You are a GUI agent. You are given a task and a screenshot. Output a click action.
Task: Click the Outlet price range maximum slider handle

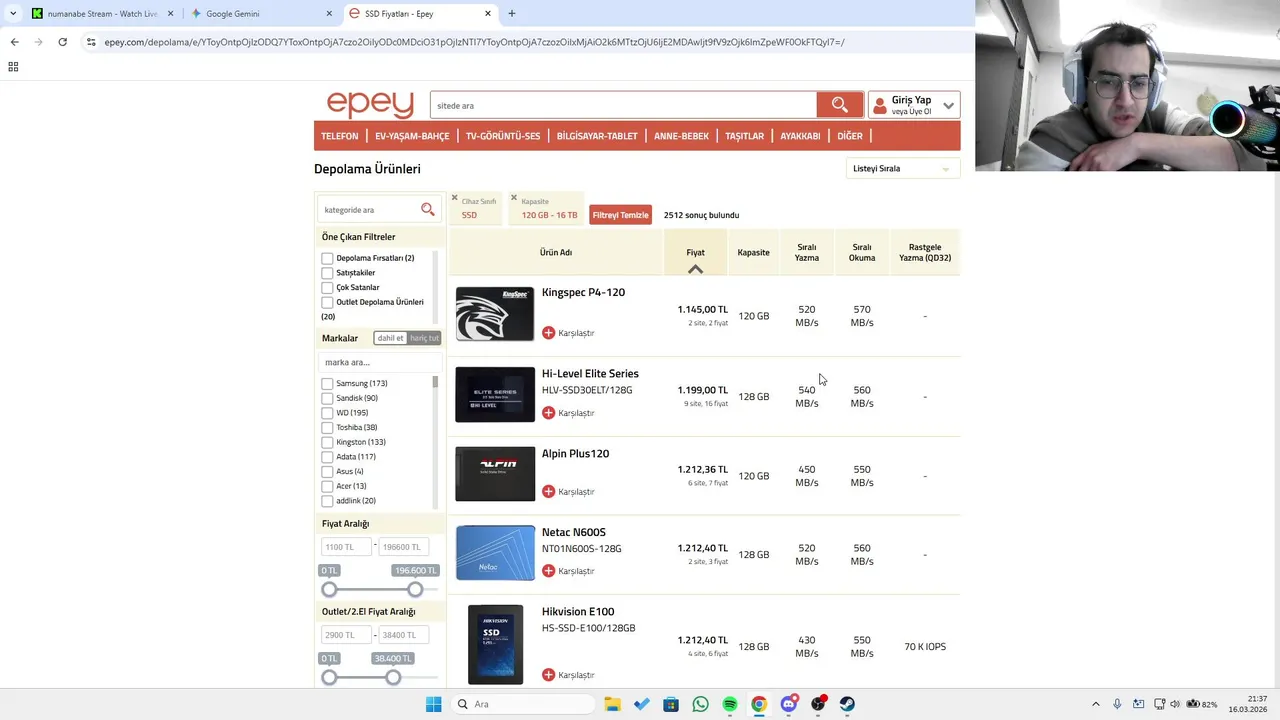click(393, 677)
